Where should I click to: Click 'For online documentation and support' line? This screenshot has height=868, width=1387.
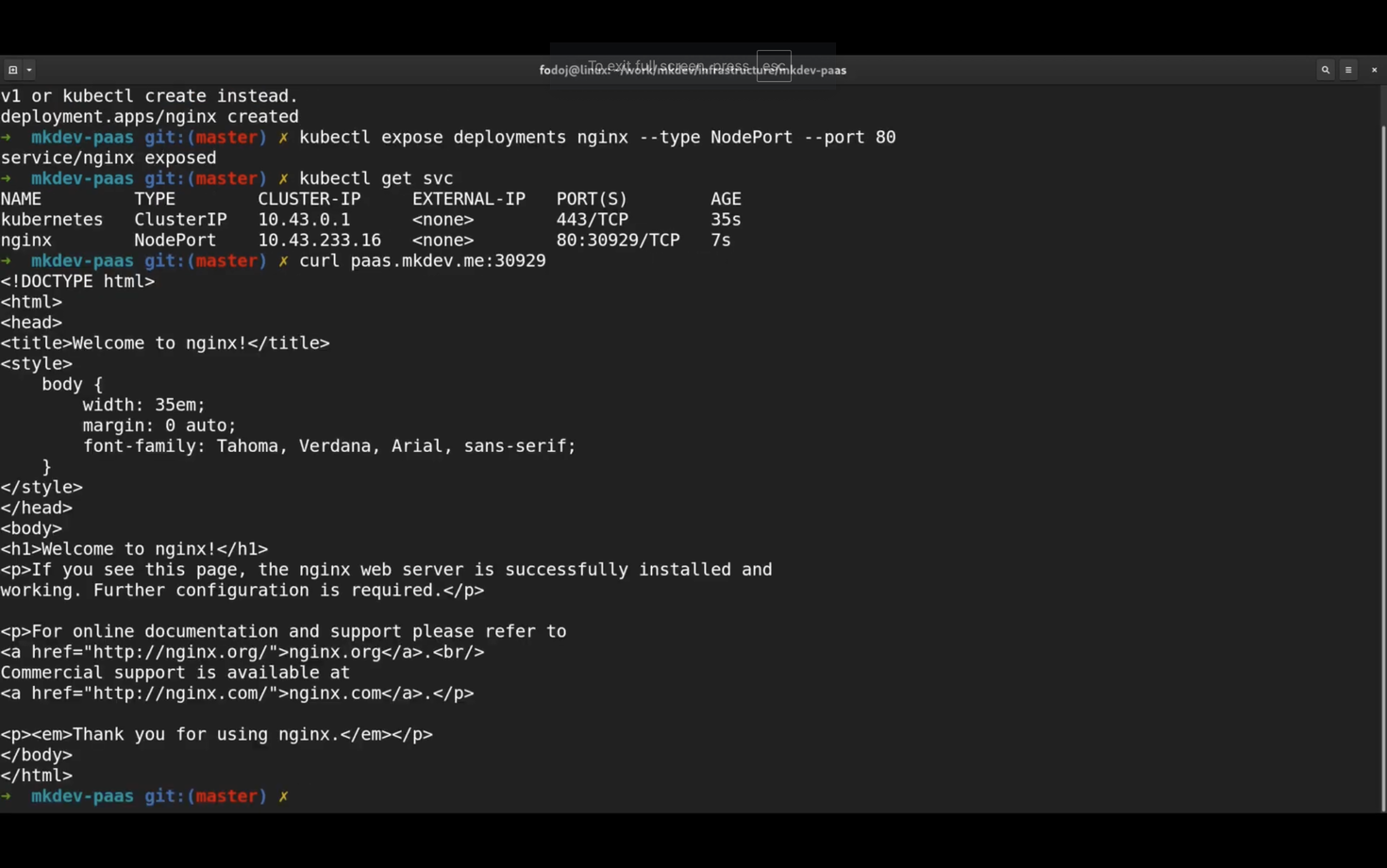[283, 631]
